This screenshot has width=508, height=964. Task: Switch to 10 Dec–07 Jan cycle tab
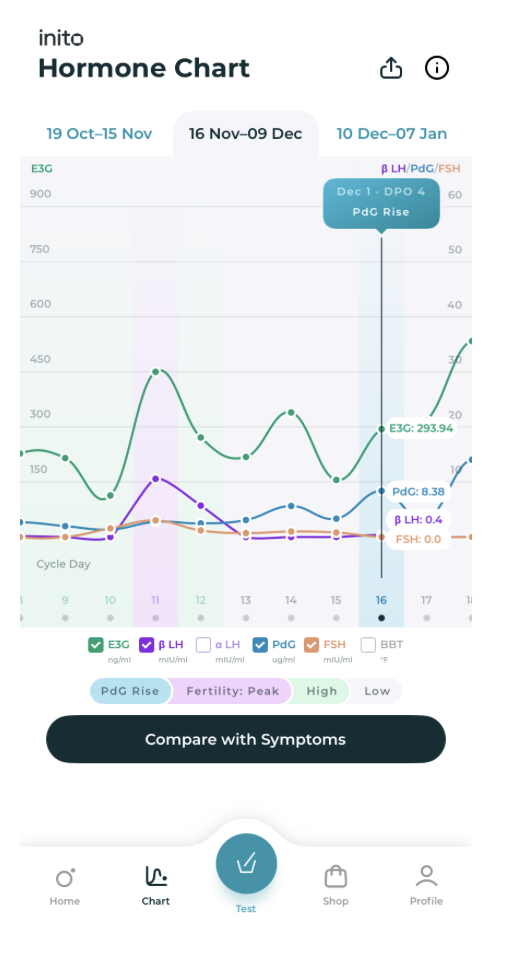392,134
